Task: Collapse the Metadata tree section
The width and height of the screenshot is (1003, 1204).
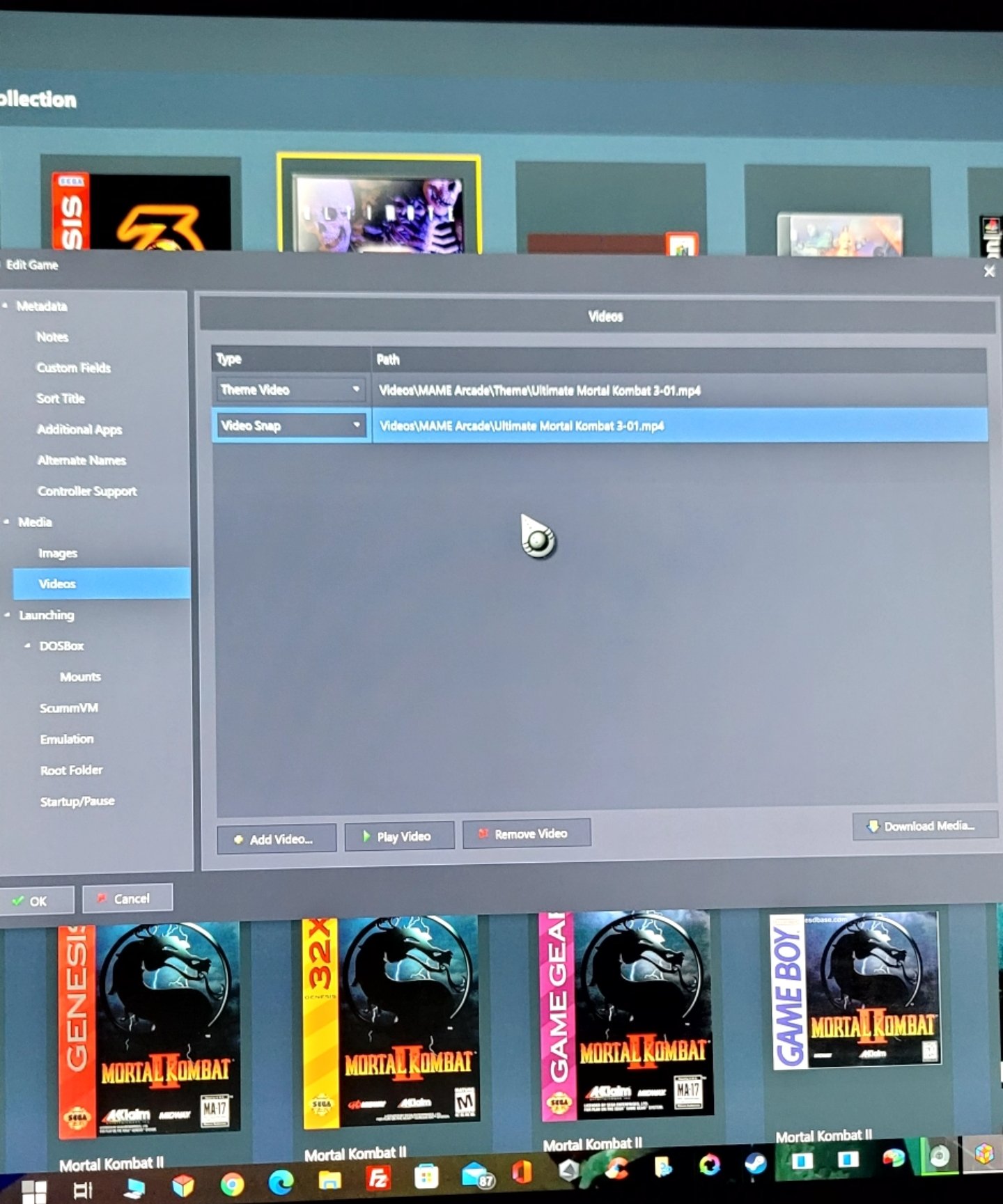Action: coord(6,306)
